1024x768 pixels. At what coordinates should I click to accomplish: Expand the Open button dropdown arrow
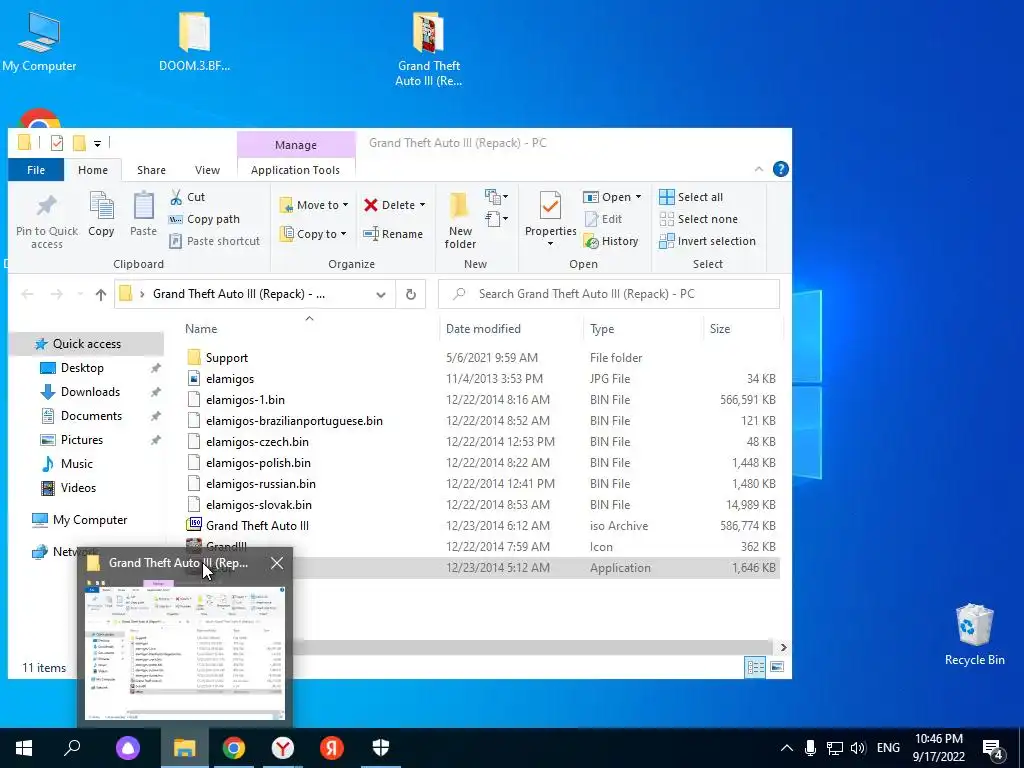pos(638,197)
